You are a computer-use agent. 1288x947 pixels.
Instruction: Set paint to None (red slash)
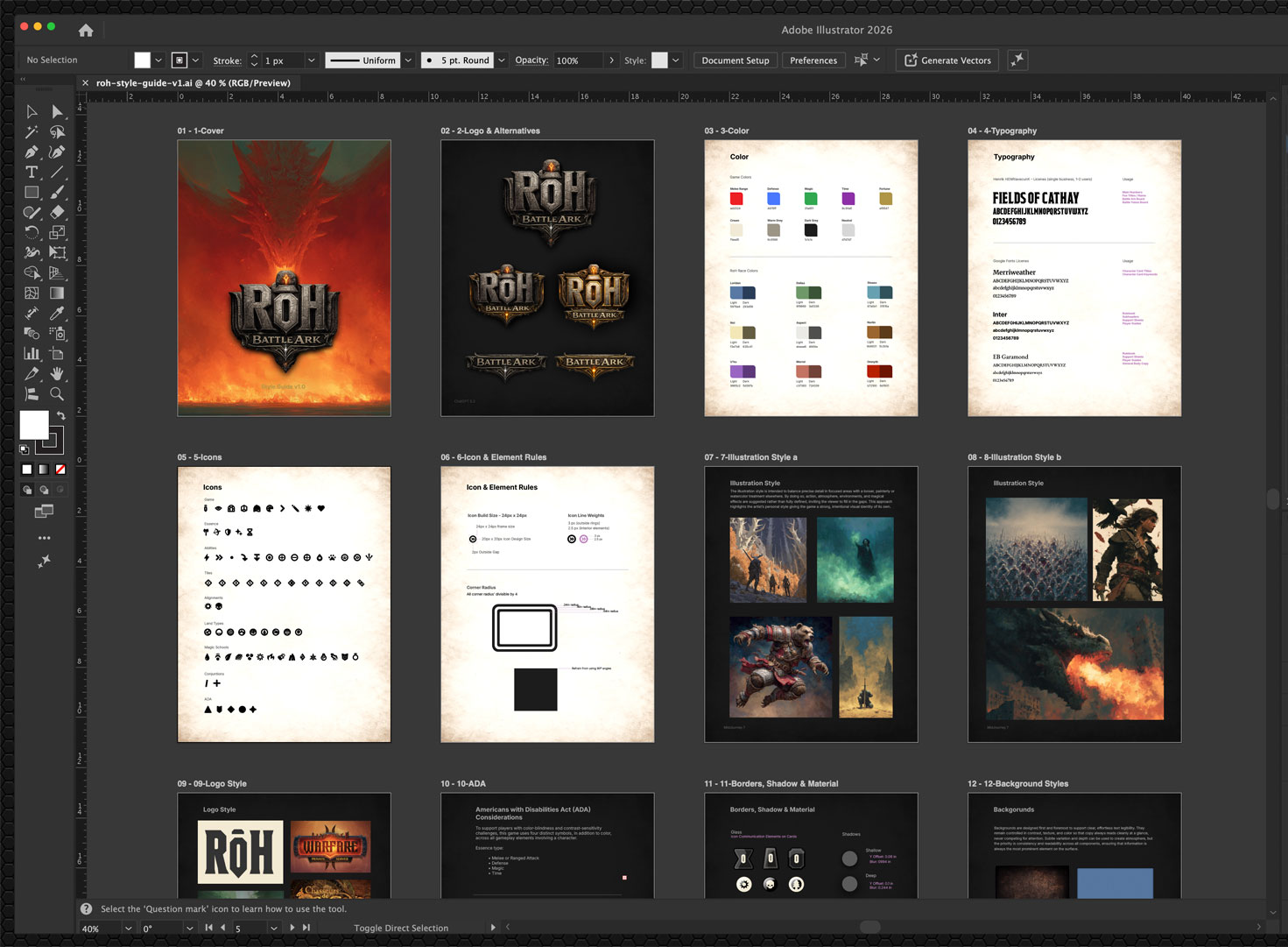(x=60, y=470)
